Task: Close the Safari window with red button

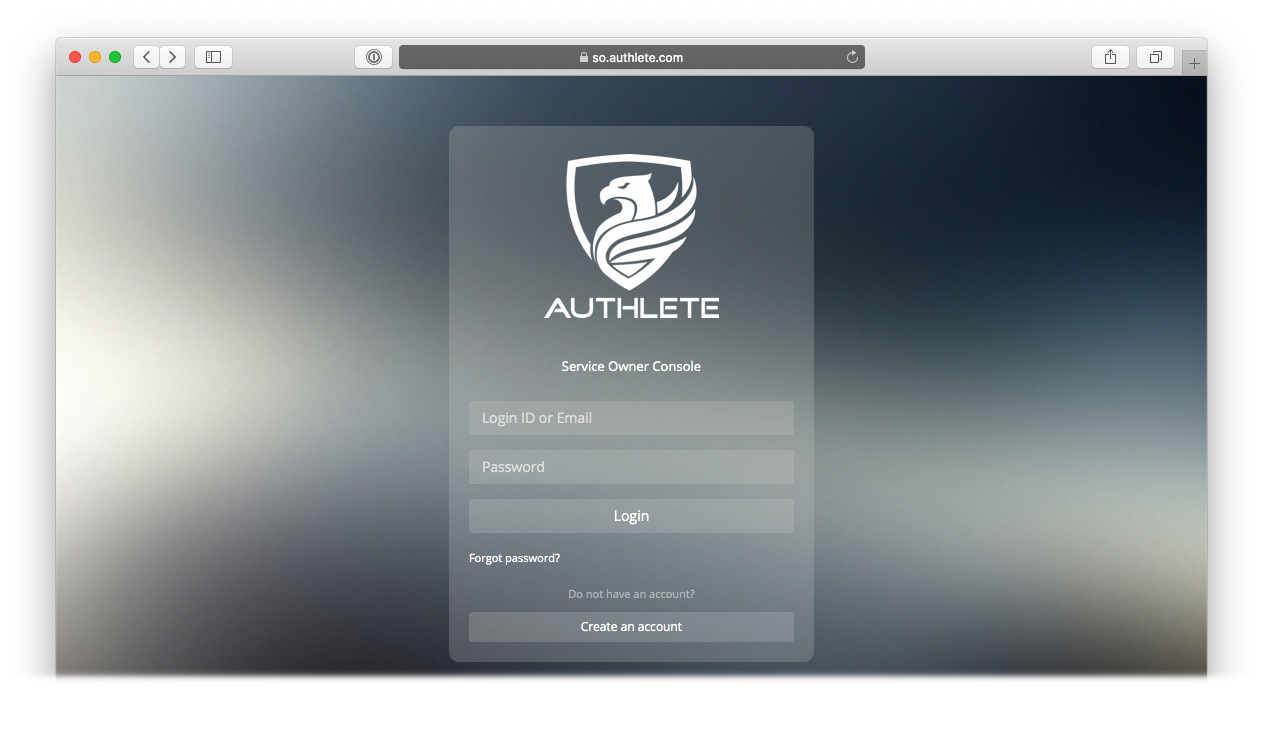Action: pos(75,57)
